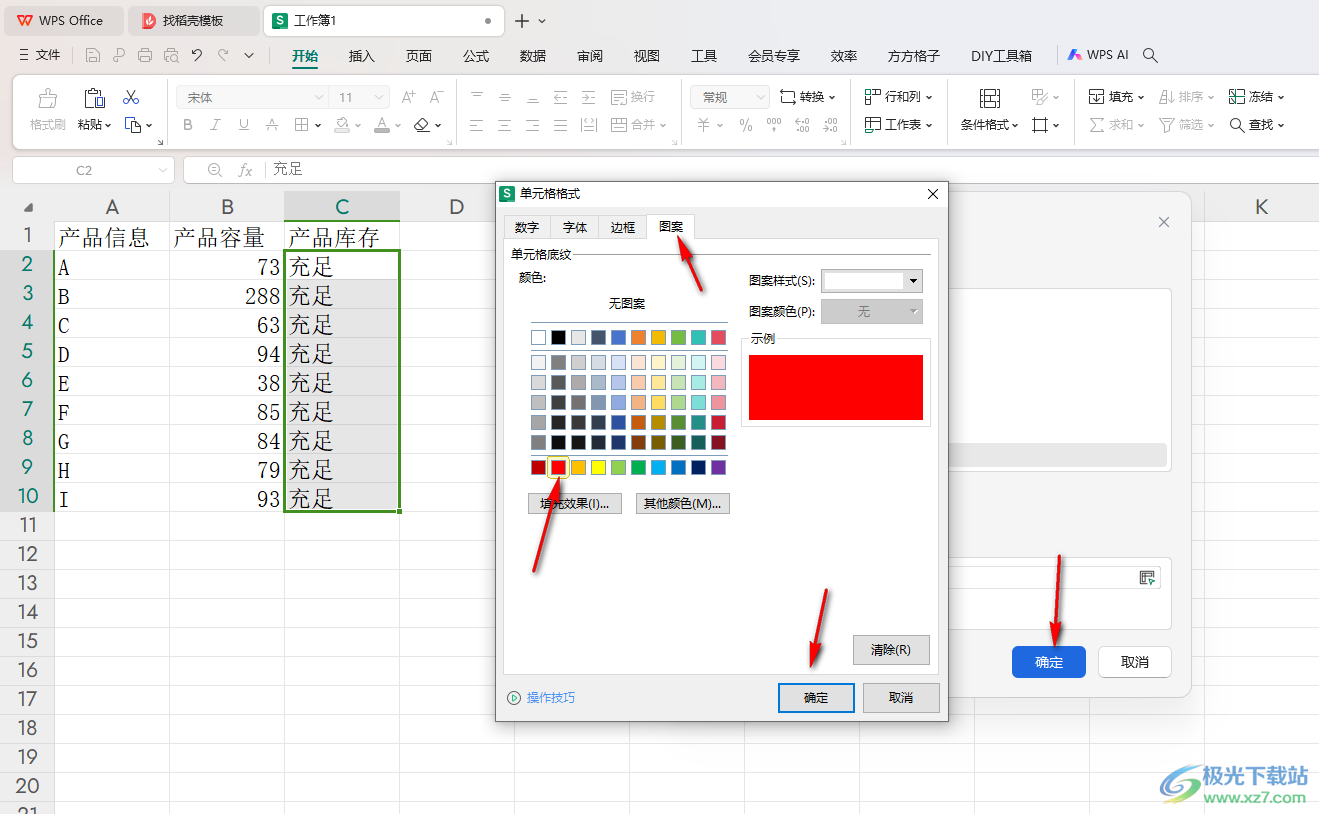Open WPS AI from the top bar

coord(1098,55)
